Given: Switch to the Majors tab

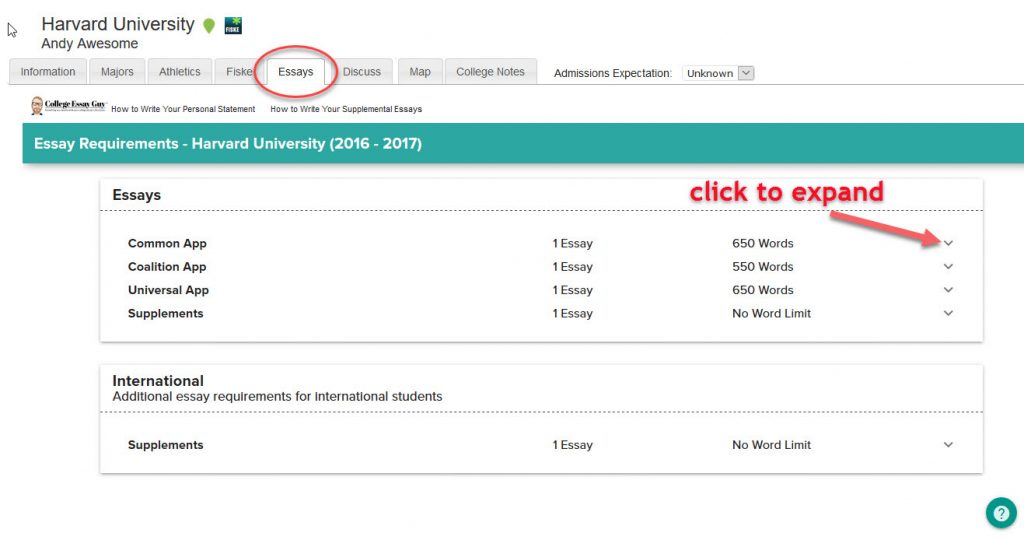Looking at the screenshot, I should [117, 72].
